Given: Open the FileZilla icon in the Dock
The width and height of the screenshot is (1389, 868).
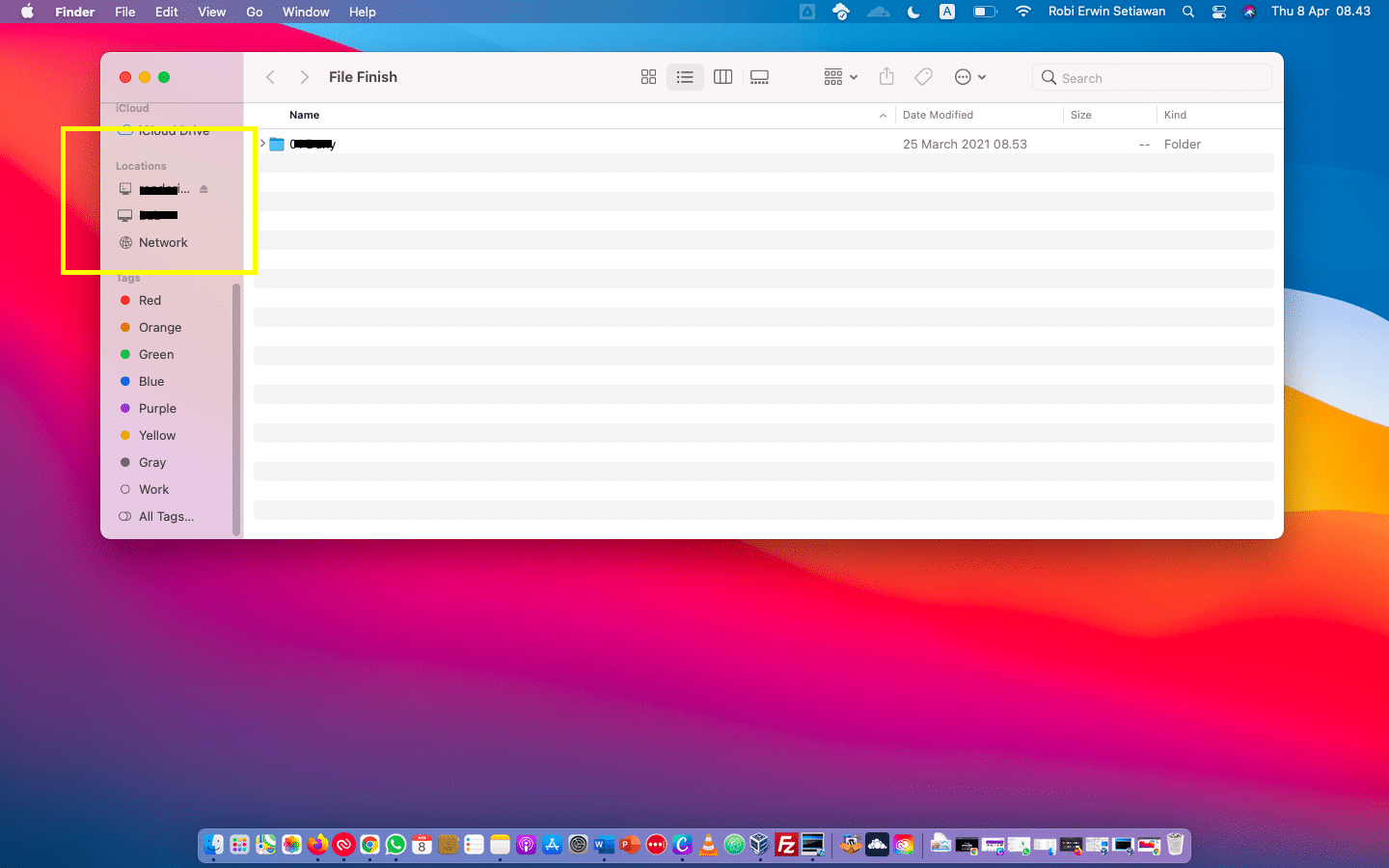Looking at the screenshot, I should pos(786,845).
